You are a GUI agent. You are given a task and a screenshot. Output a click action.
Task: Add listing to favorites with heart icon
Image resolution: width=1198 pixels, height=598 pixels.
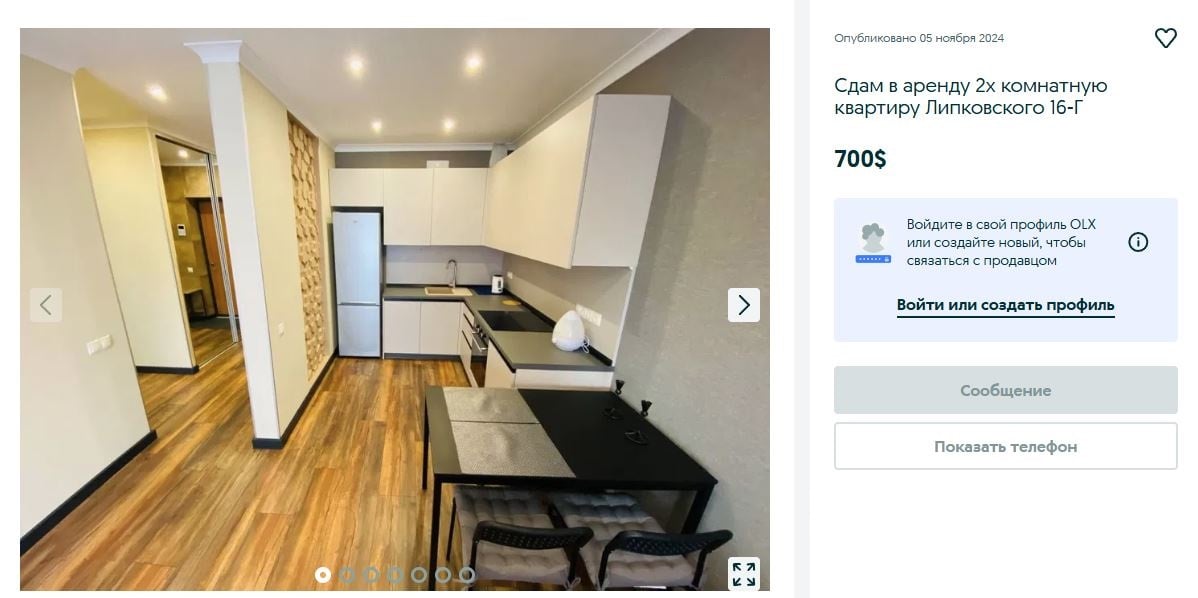(x=1165, y=37)
